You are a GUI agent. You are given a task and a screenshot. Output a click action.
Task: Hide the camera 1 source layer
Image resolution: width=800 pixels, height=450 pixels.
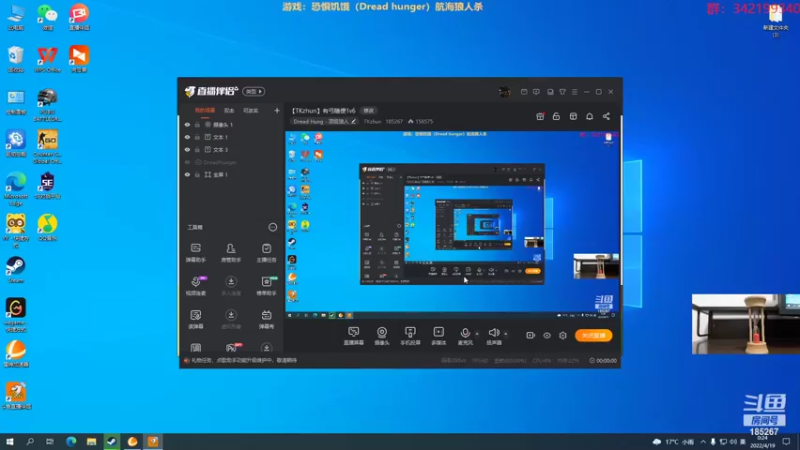click(x=187, y=124)
